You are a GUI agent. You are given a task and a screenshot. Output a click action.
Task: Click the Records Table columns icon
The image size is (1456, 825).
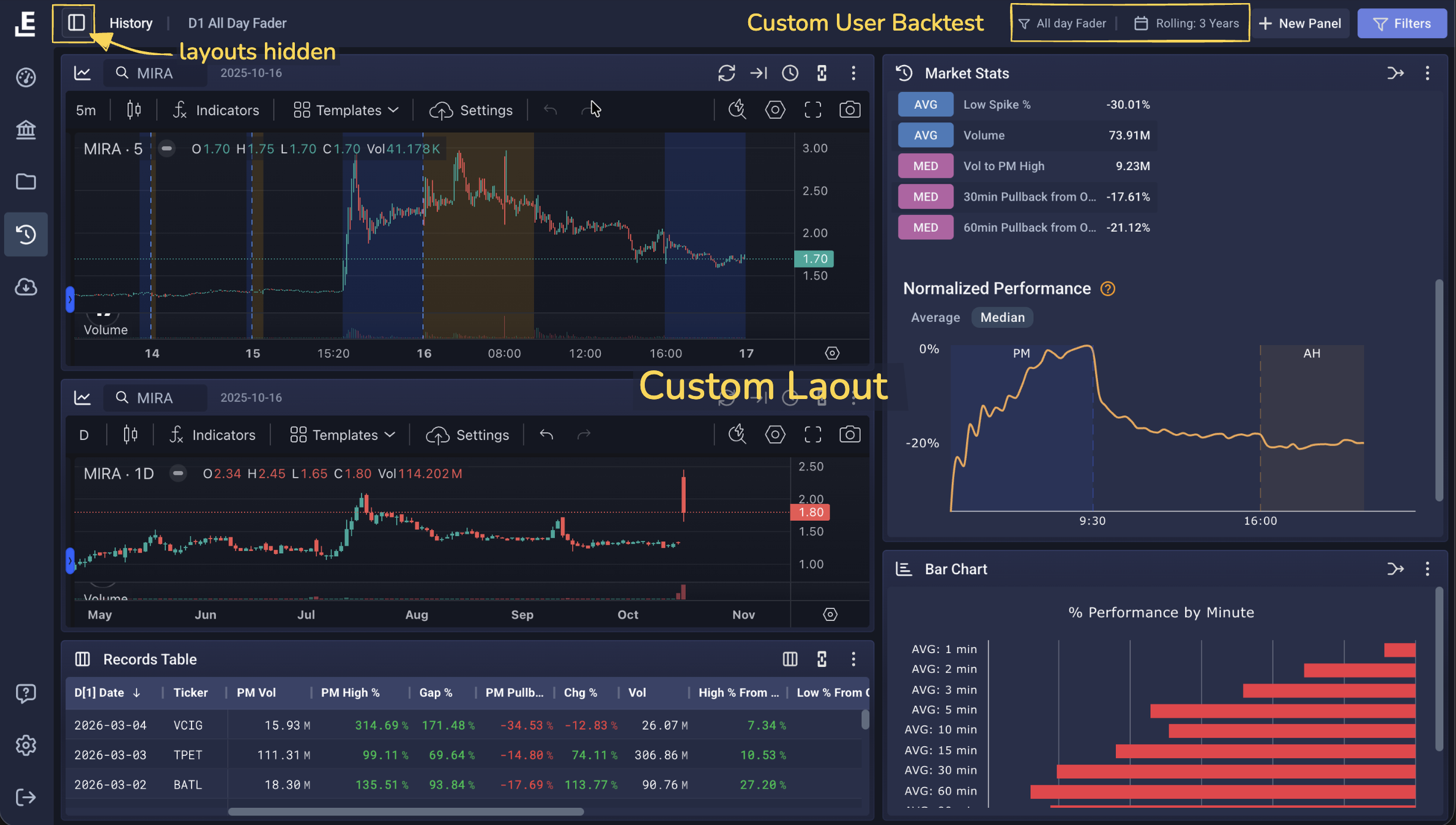coord(790,659)
